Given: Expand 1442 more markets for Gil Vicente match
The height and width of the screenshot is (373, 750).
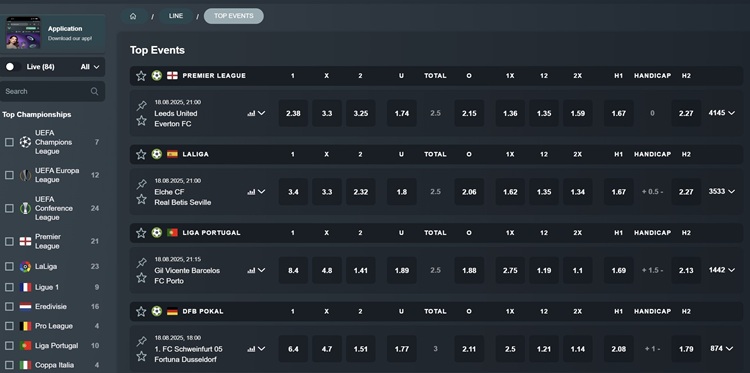Looking at the screenshot, I should click(722, 270).
